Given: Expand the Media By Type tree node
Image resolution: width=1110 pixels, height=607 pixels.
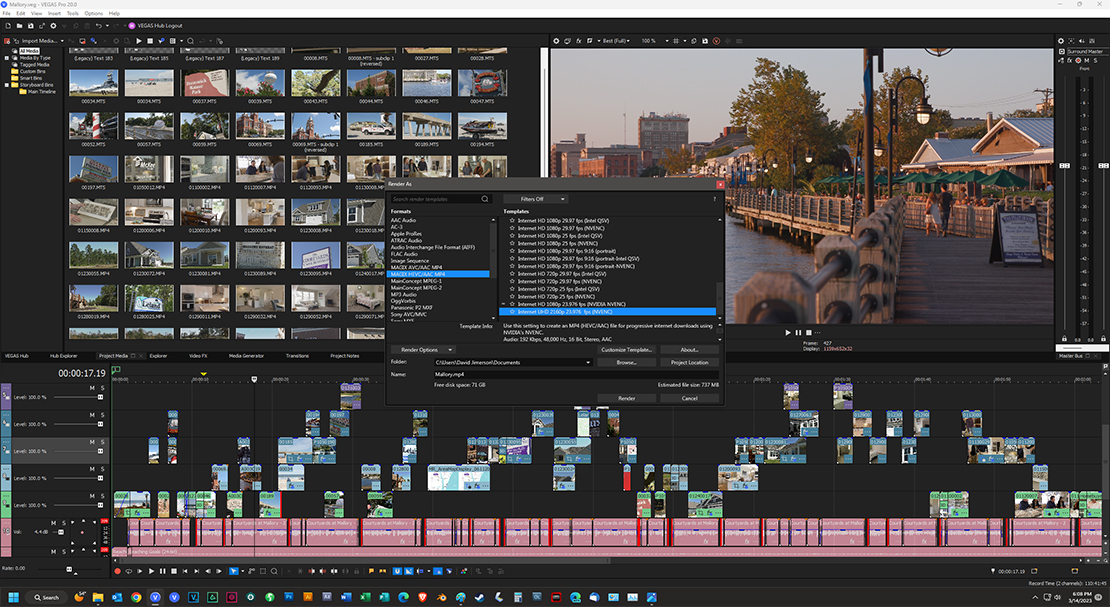Looking at the screenshot, I should click(x=6, y=58).
